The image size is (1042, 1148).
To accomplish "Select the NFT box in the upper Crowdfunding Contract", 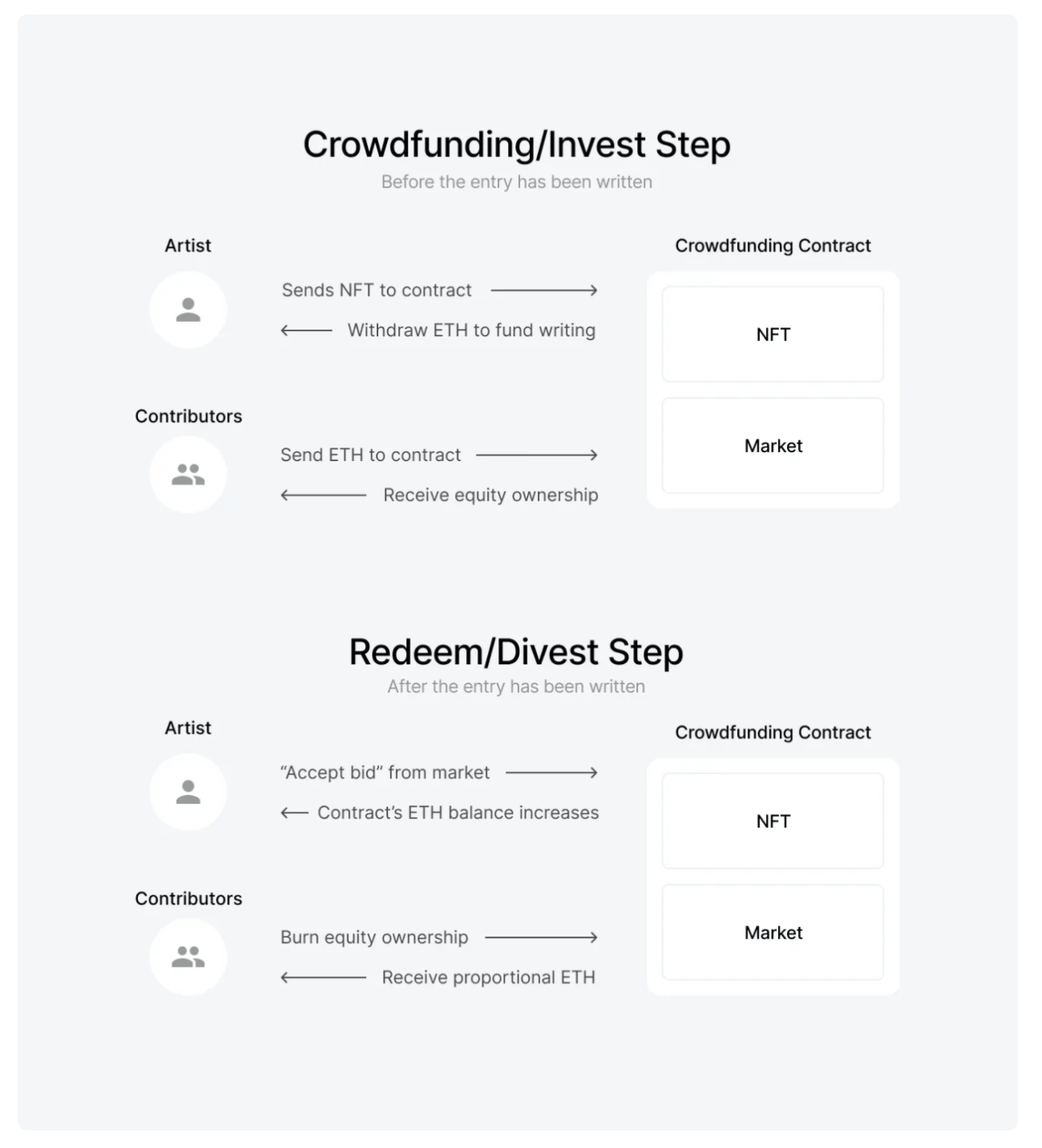I will (x=773, y=335).
